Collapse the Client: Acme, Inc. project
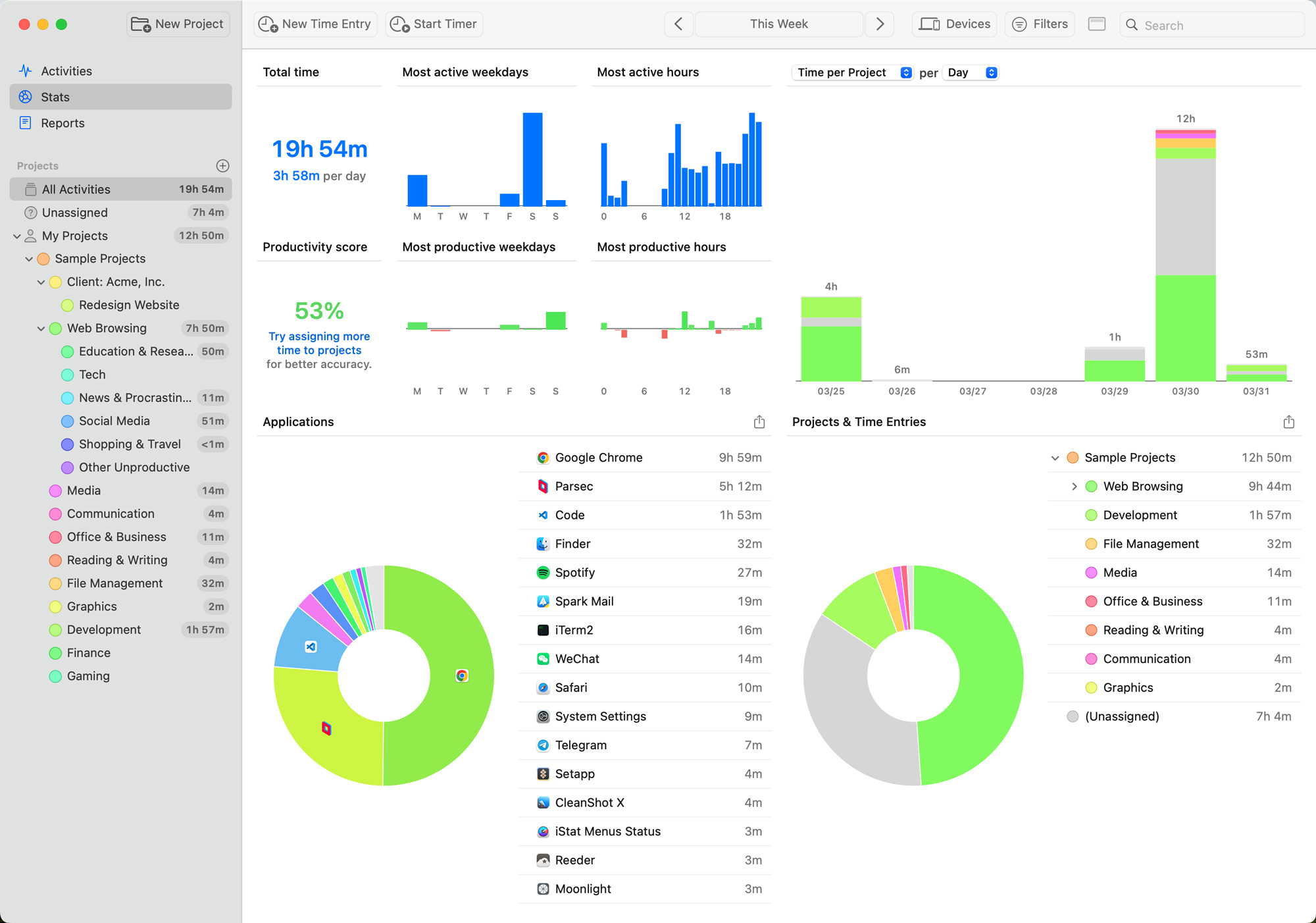The height and width of the screenshot is (923, 1316). [41, 282]
